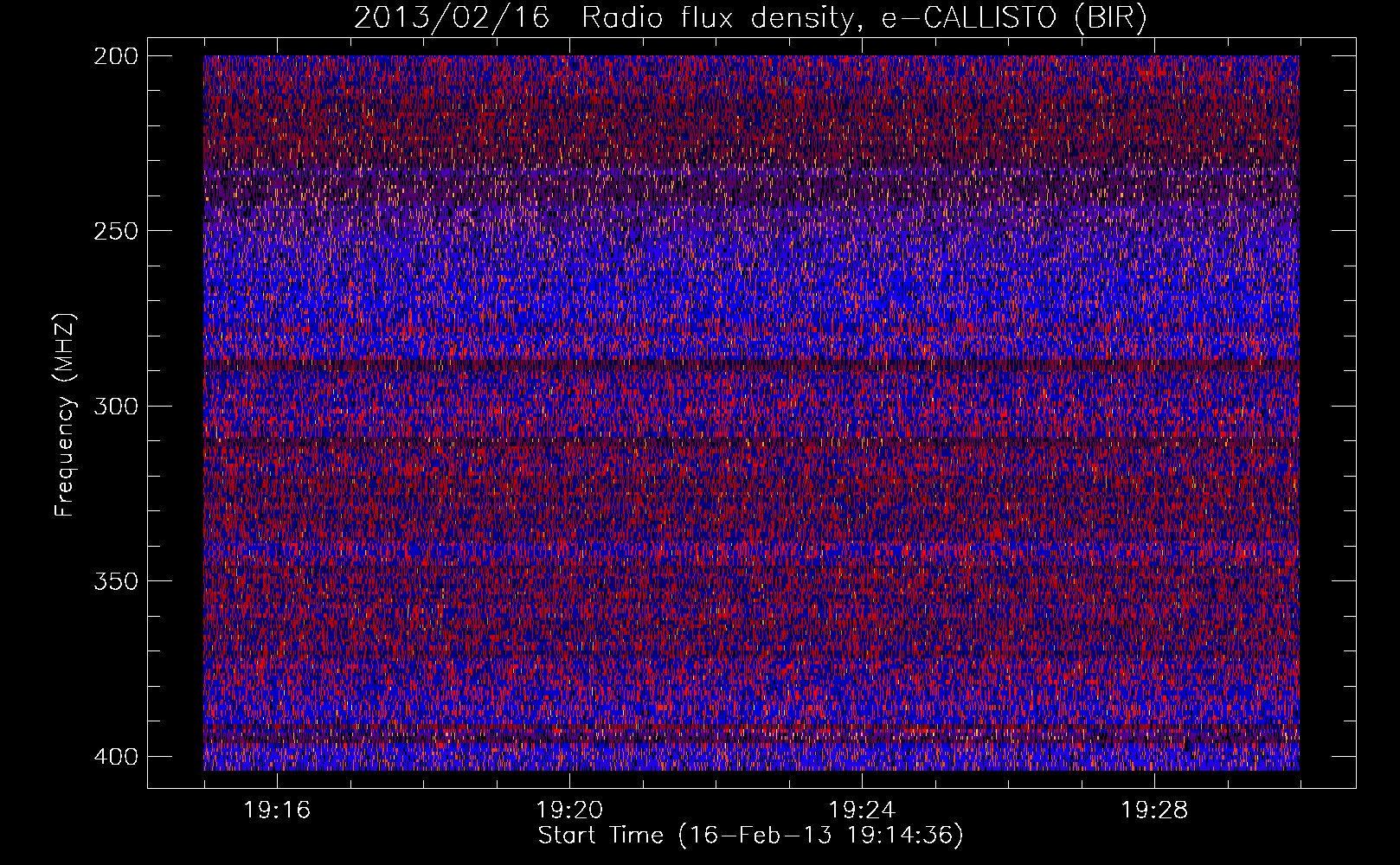This screenshot has height=865, width=1400.
Task: Click the 19:20 time tick label
Action: (x=569, y=811)
